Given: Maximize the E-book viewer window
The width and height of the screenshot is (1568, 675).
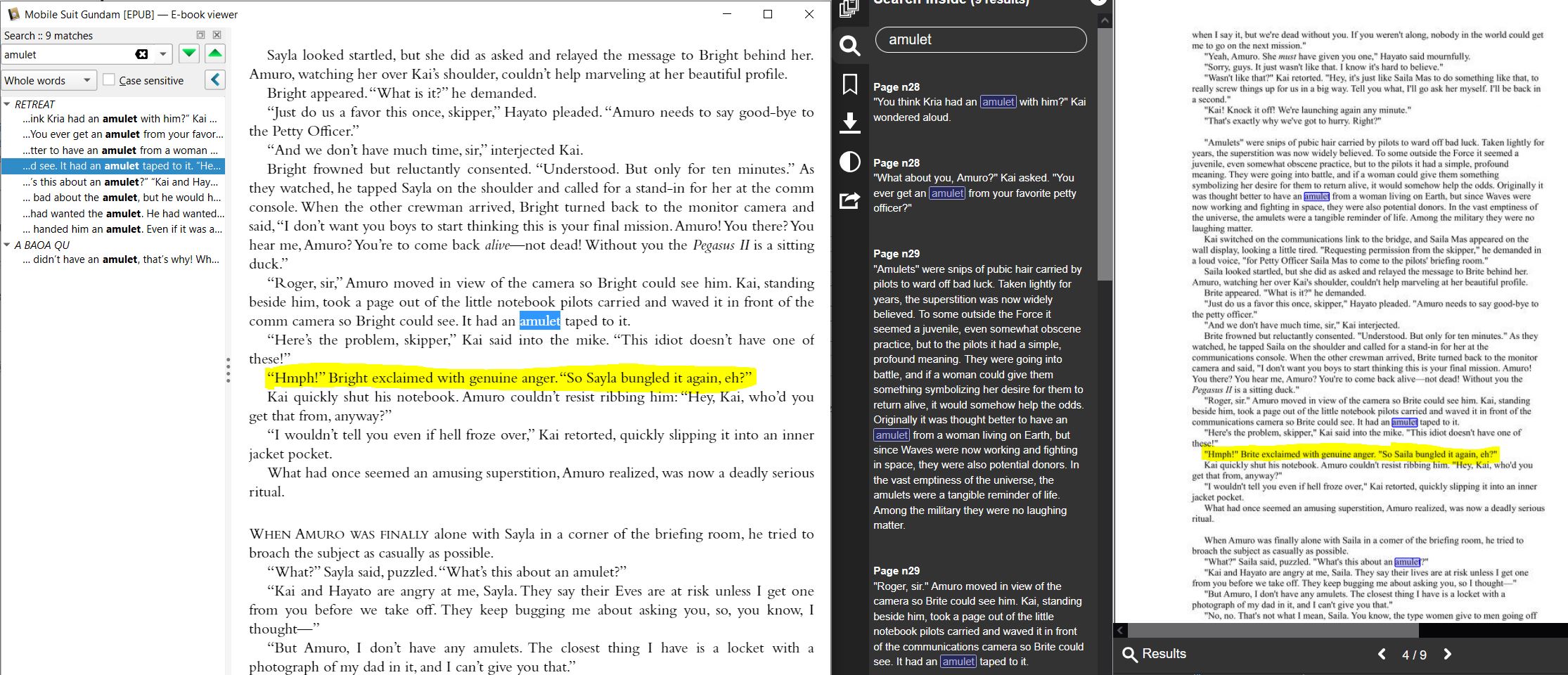Looking at the screenshot, I should pyautogui.click(x=768, y=14).
